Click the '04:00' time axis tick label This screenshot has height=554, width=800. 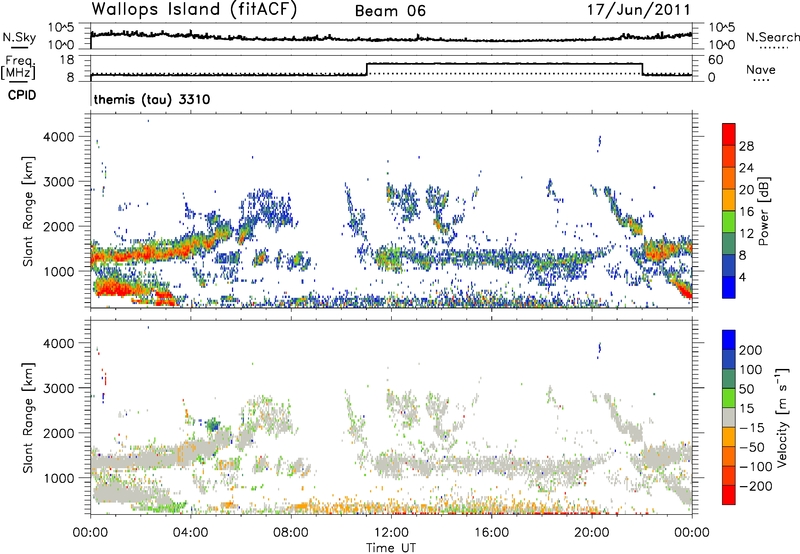coord(191,533)
